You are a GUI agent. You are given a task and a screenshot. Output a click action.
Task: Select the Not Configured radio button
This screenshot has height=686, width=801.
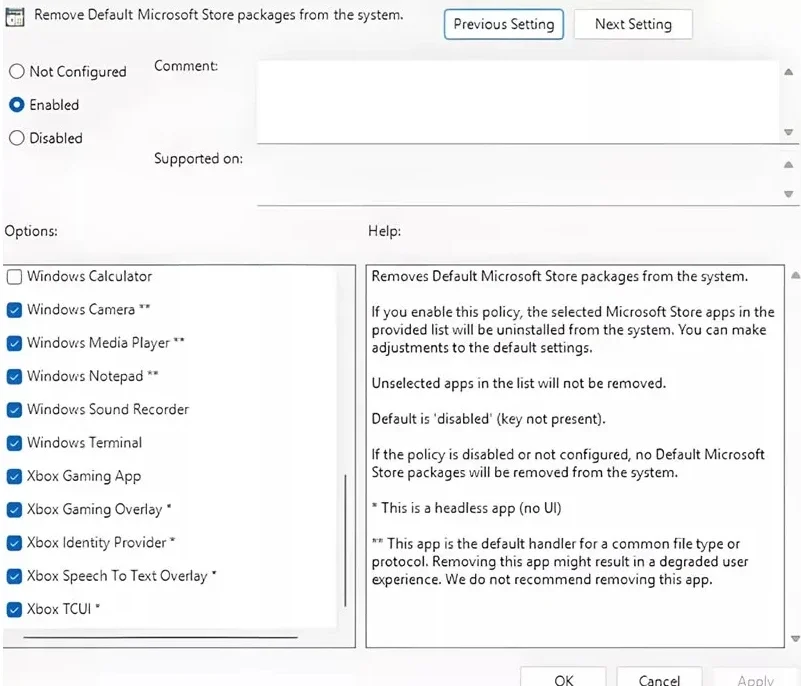(16, 72)
